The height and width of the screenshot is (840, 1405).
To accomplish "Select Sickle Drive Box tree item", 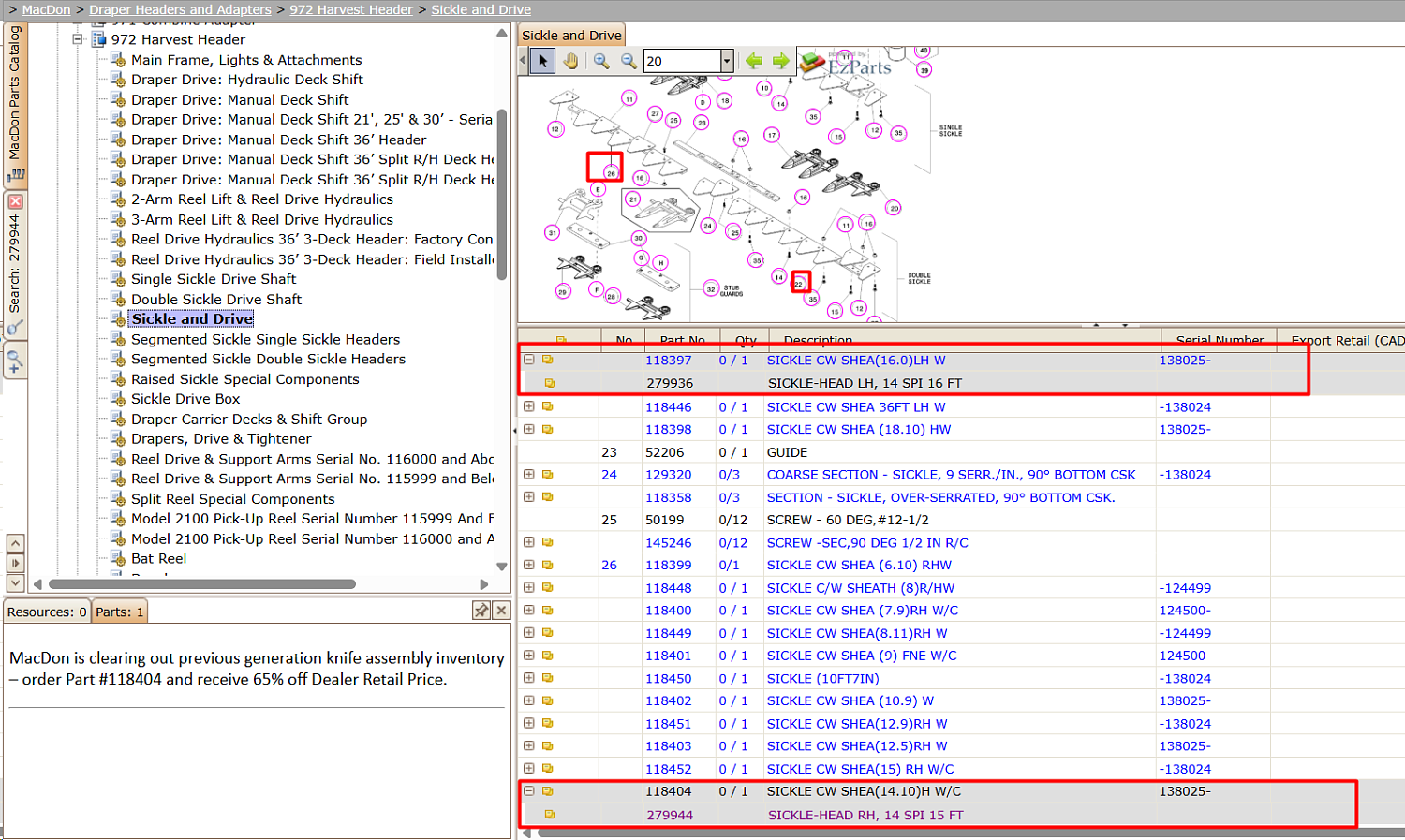I will pos(185,399).
